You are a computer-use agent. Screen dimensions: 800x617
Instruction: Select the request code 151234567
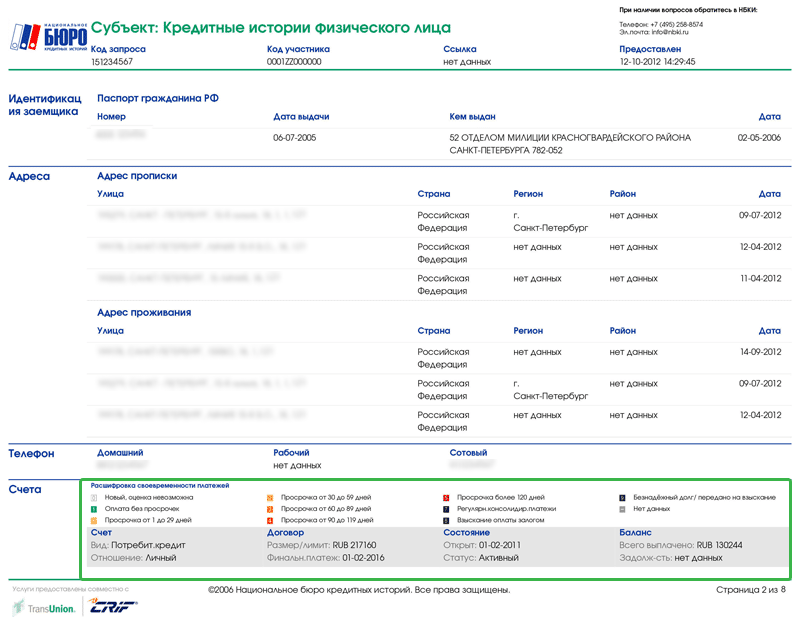[112, 62]
